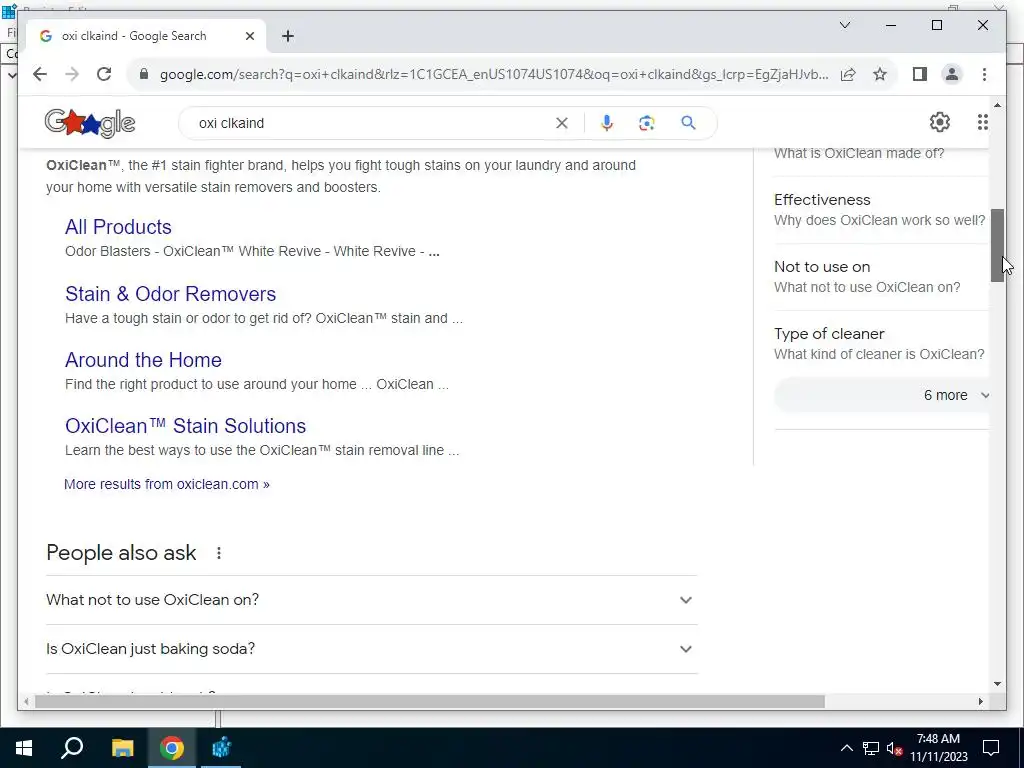Screen dimensions: 1024x768
Task: Open the Windows notification center
Action: [x=991, y=748]
